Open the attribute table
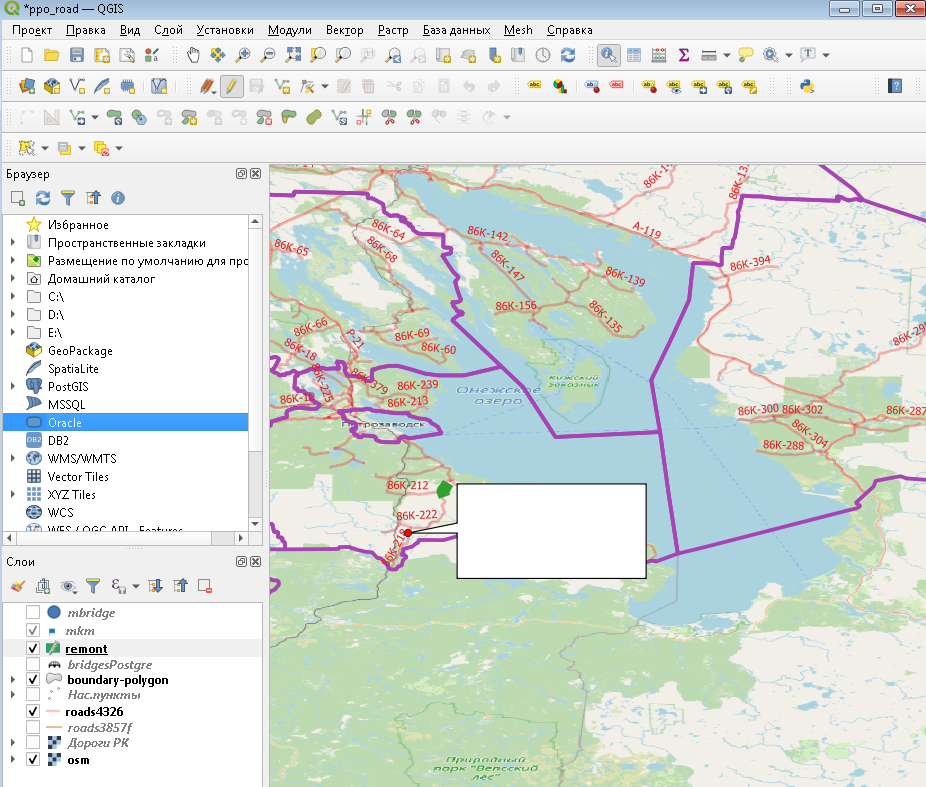The width and height of the screenshot is (926, 787). 634,55
